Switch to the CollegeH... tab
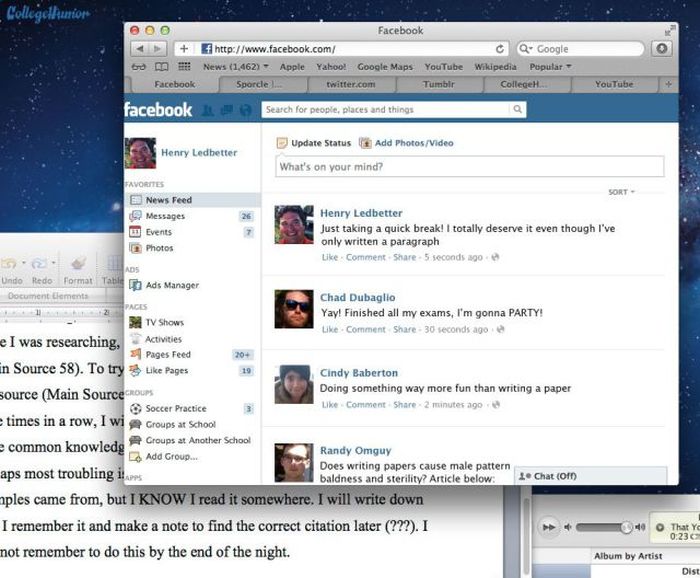Image resolution: width=700 pixels, height=578 pixels. pos(527,84)
